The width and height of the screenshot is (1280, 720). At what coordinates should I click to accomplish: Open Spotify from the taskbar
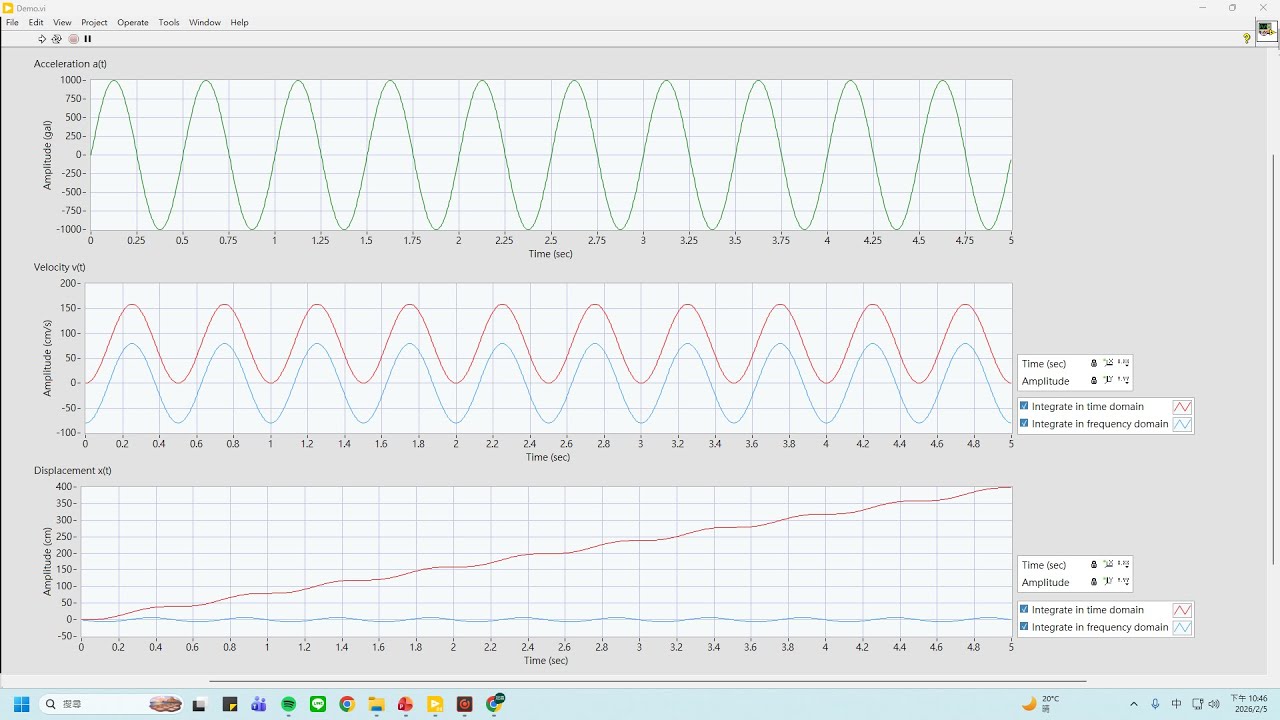click(x=289, y=704)
